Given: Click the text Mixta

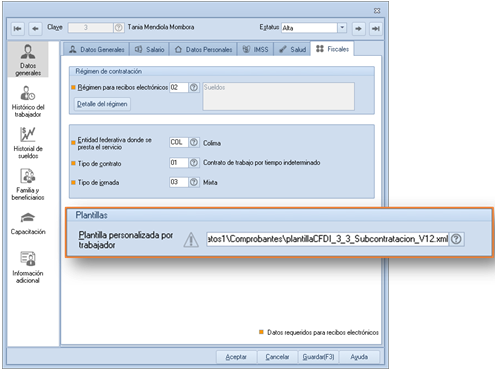Looking at the screenshot, I should [x=210, y=183].
